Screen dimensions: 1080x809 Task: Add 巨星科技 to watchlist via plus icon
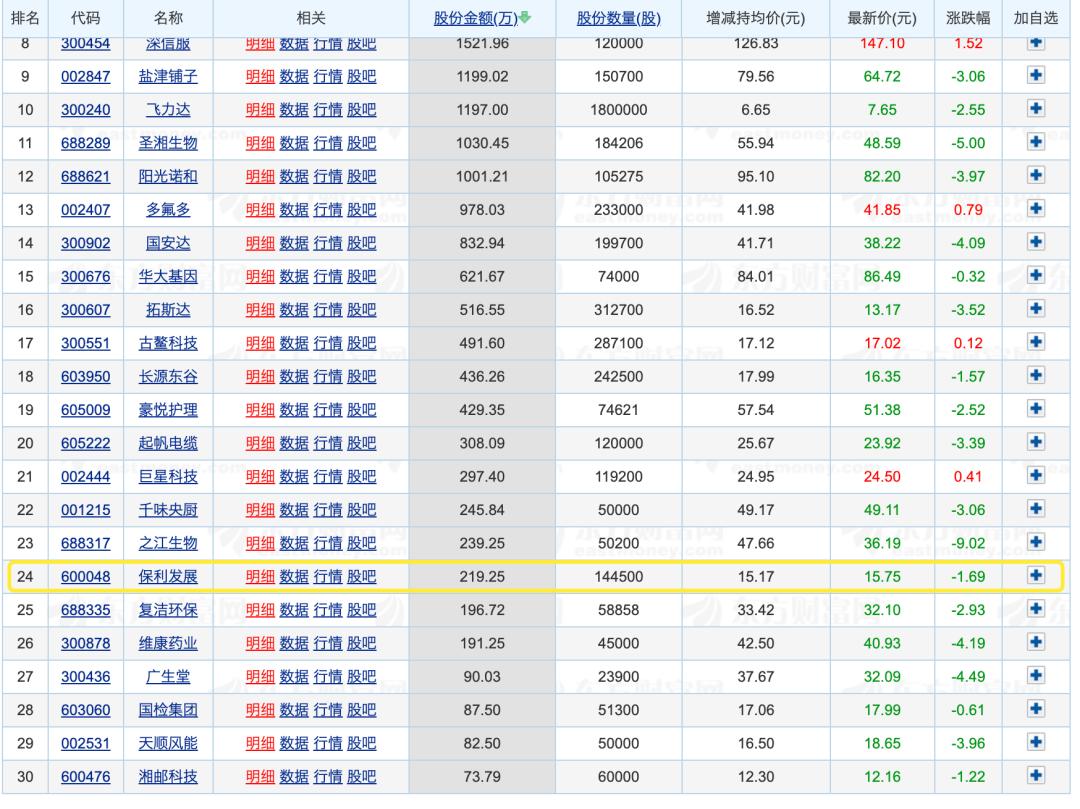(1035, 476)
